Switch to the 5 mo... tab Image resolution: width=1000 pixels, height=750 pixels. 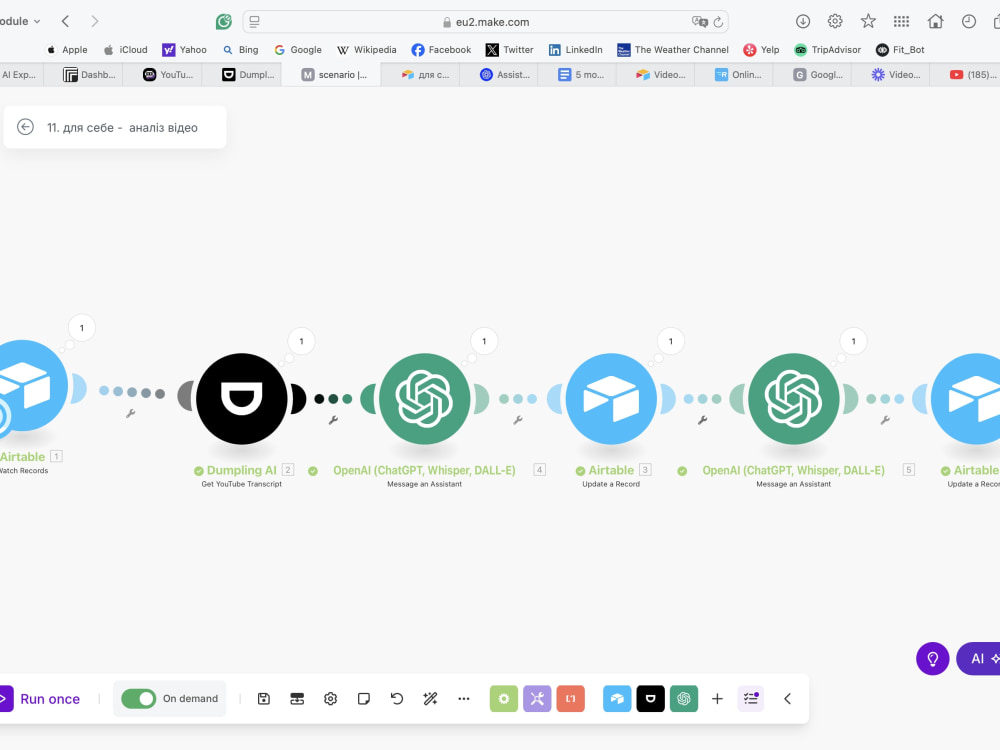(582, 75)
